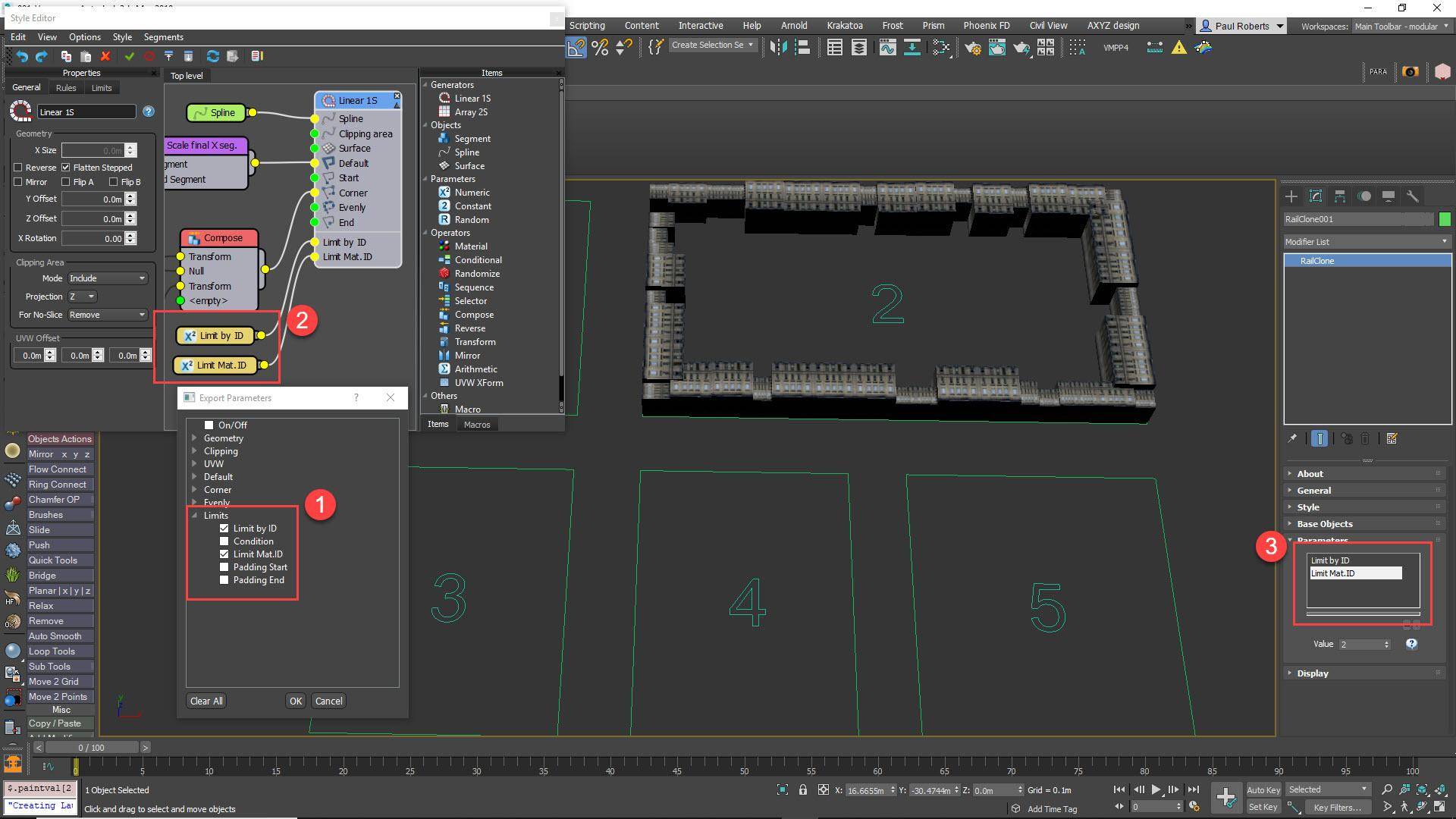Click the RailClone001 color swatch
This screenshot has width=1456, height=819.
[x=1445, y=219]
